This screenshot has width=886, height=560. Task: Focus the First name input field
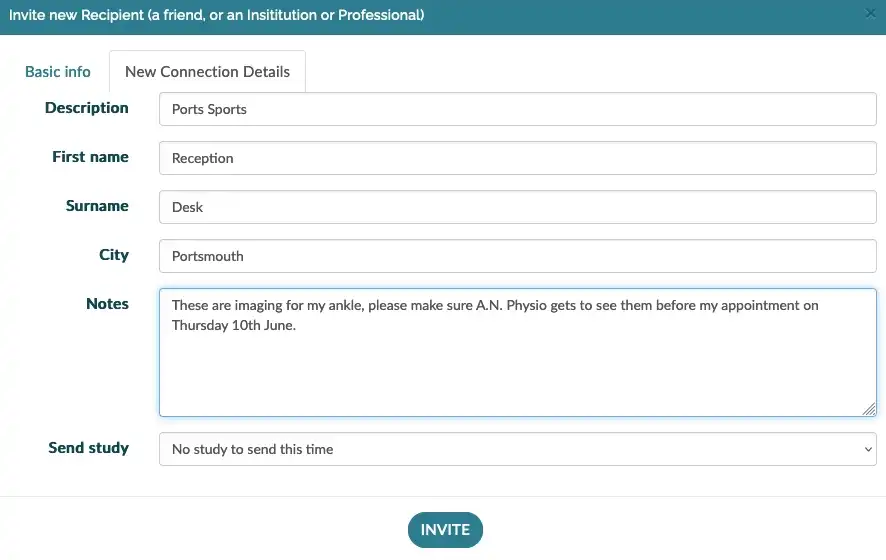point(517,158)
